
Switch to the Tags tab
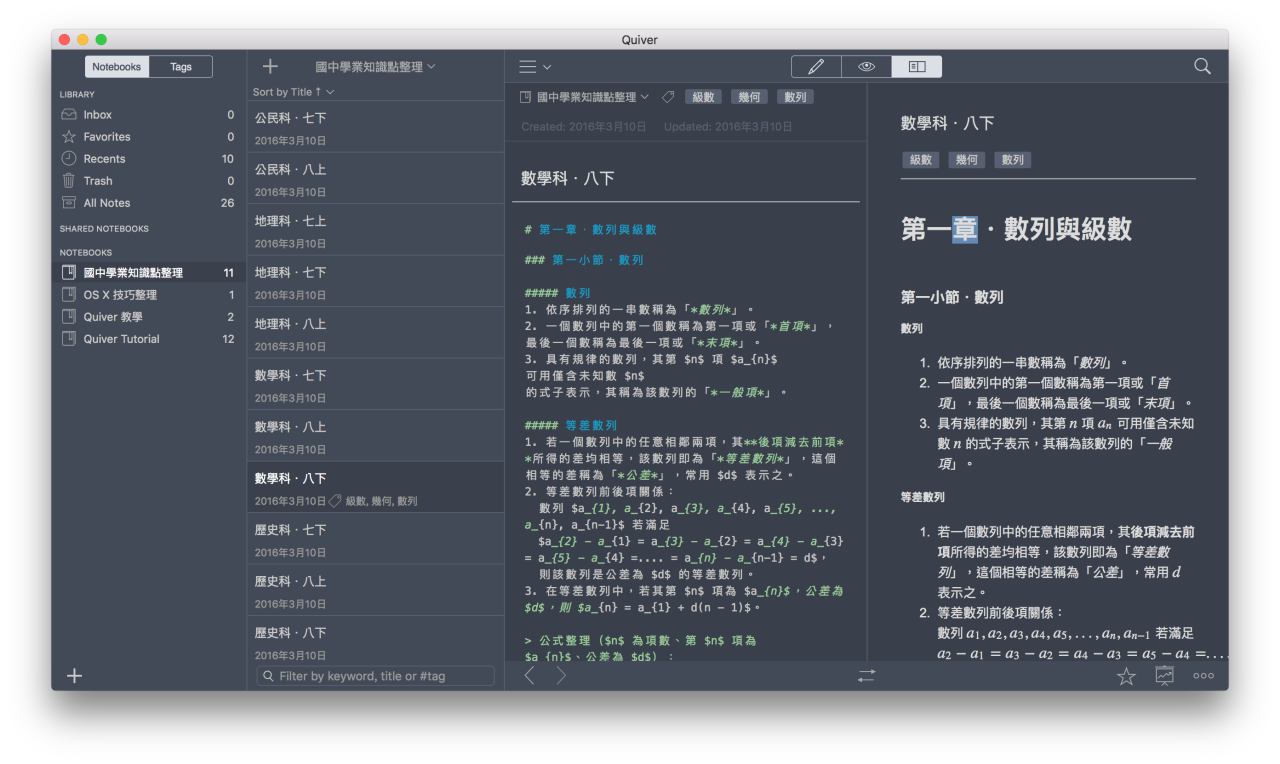pos(181,67)
